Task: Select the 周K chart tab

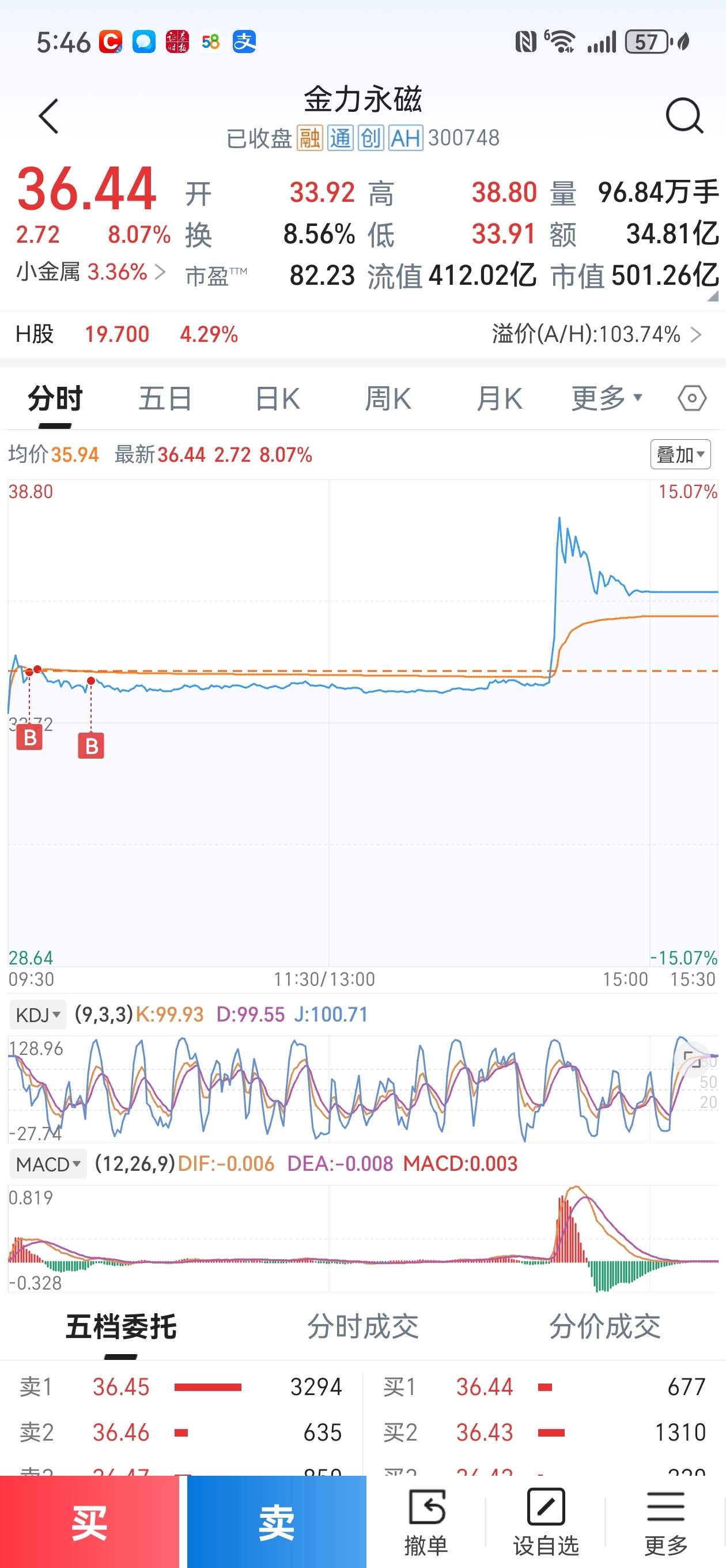Action: [388, 399]
